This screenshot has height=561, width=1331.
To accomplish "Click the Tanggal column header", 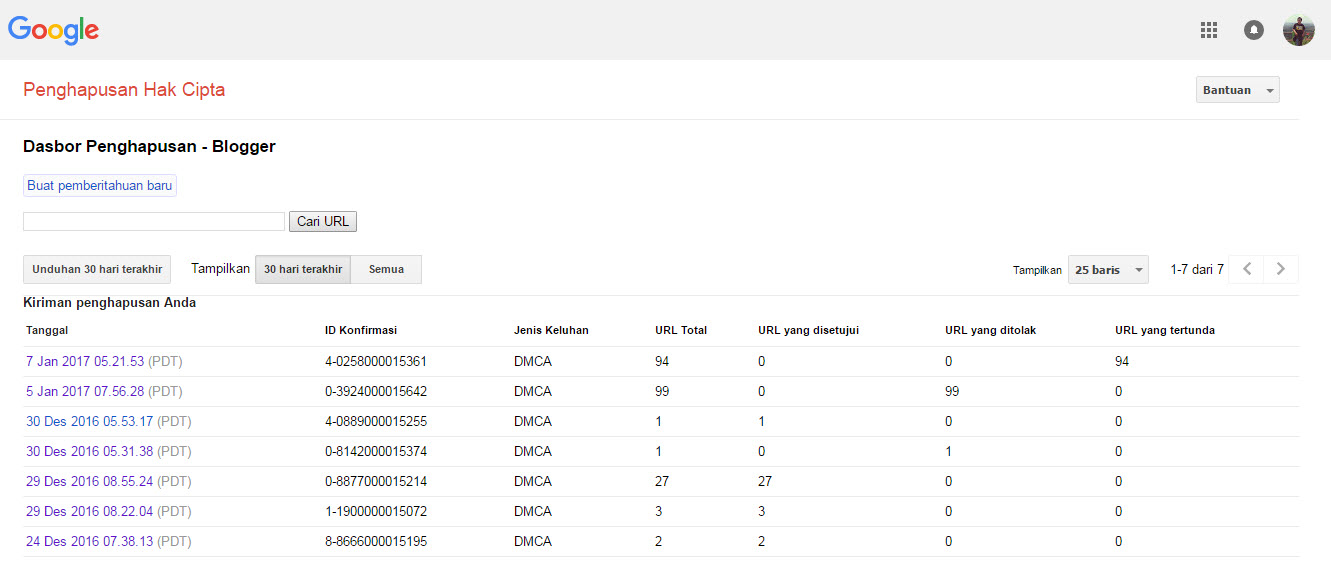I will 47,330.
